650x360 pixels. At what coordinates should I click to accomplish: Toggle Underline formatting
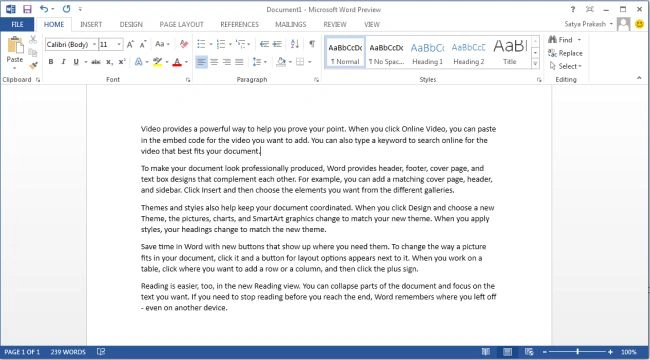pyautogui.click(x=76, y=62)
